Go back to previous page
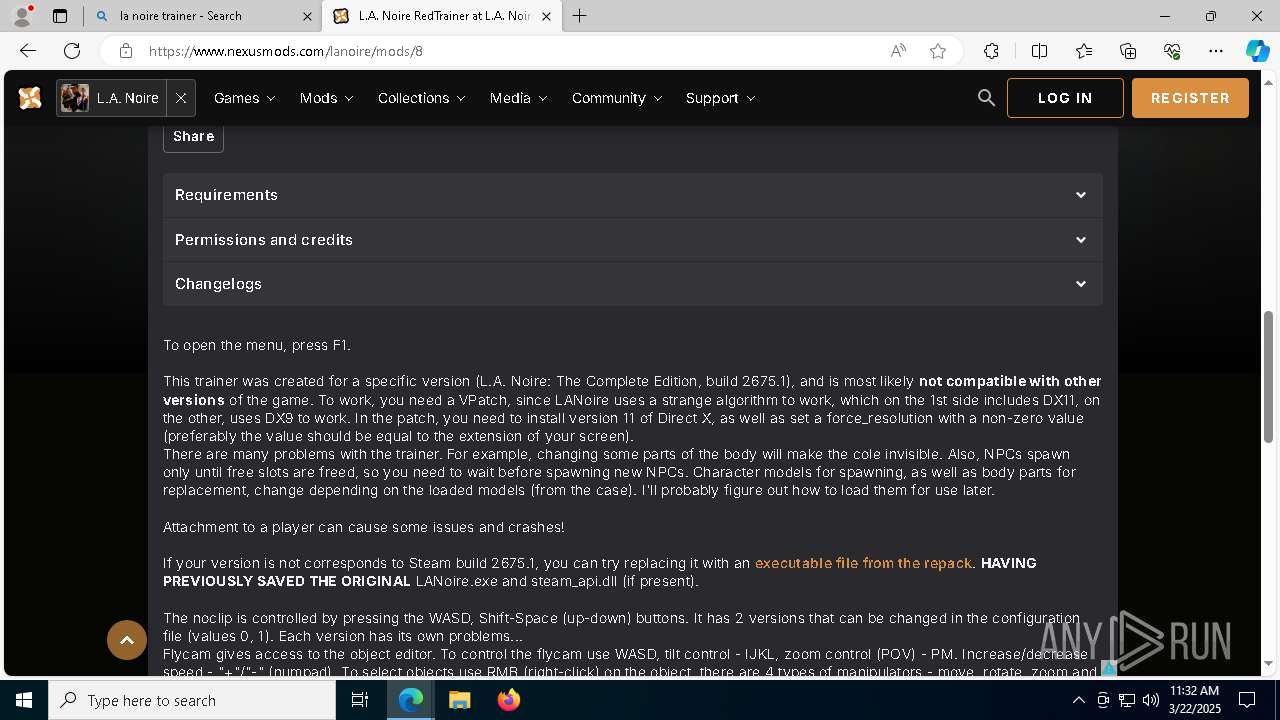The width and height of the screenshot is (1280, 720). 28,51
